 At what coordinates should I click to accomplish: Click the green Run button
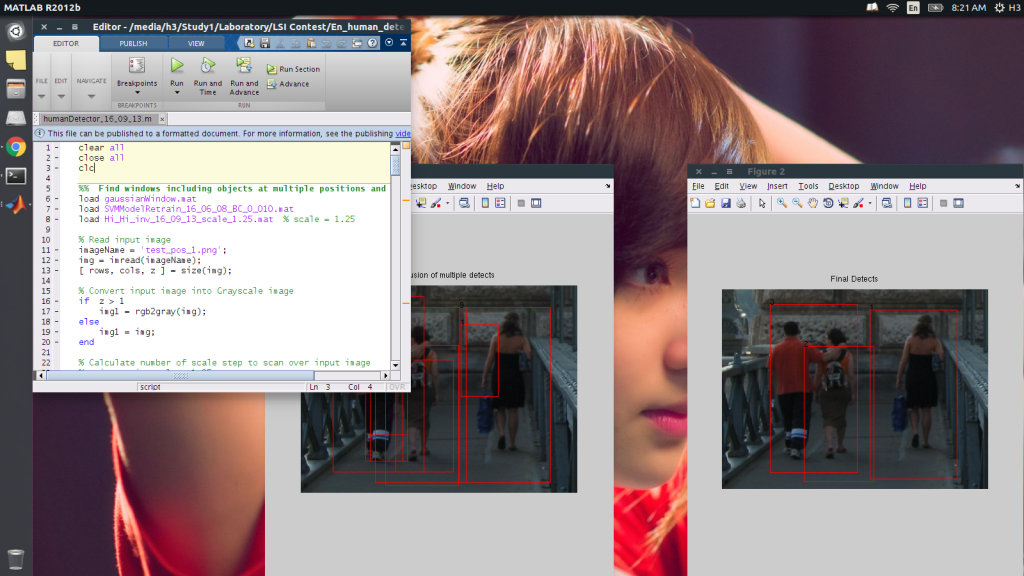click(x=177, y=65)
